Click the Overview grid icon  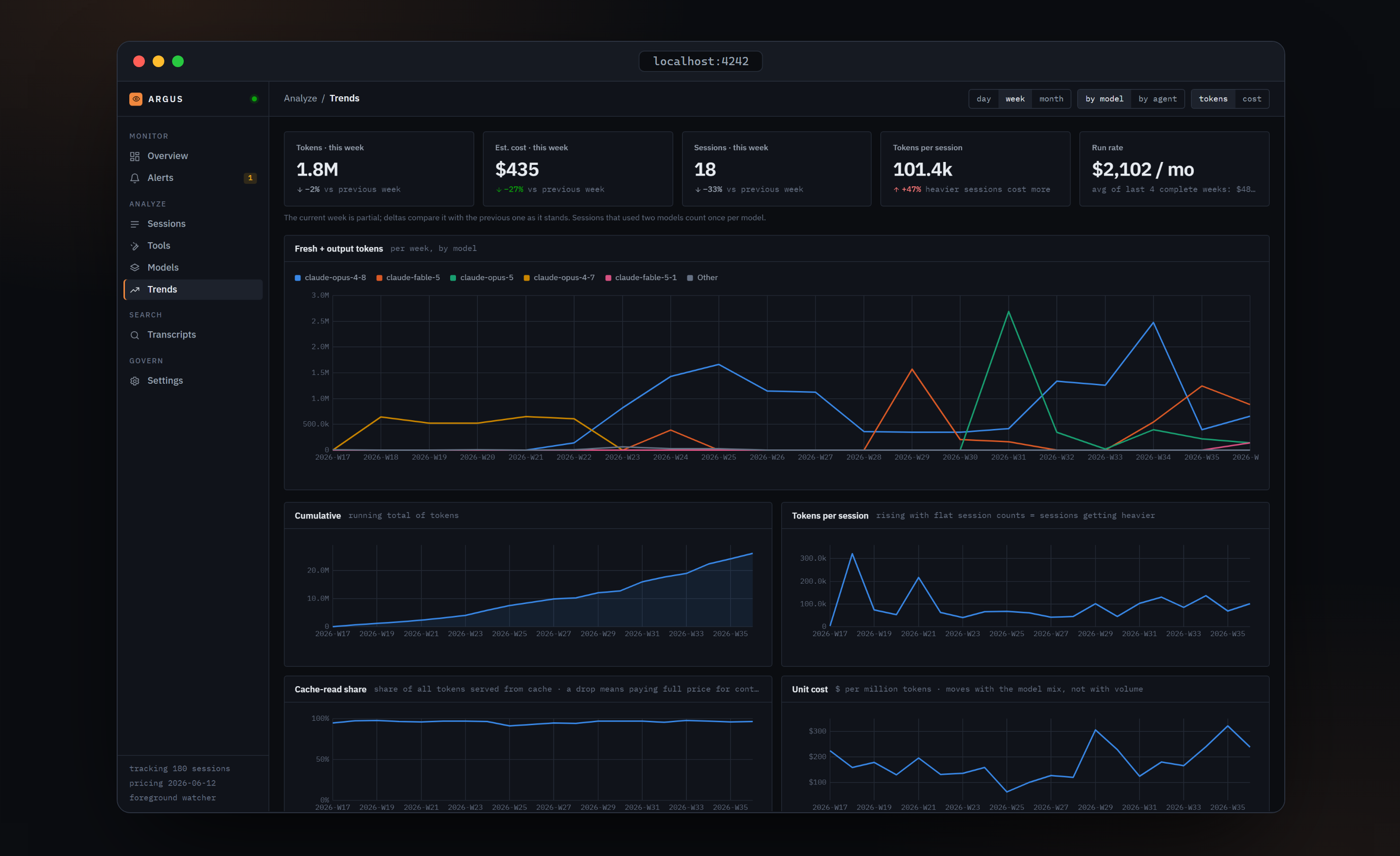click(135, 156)
